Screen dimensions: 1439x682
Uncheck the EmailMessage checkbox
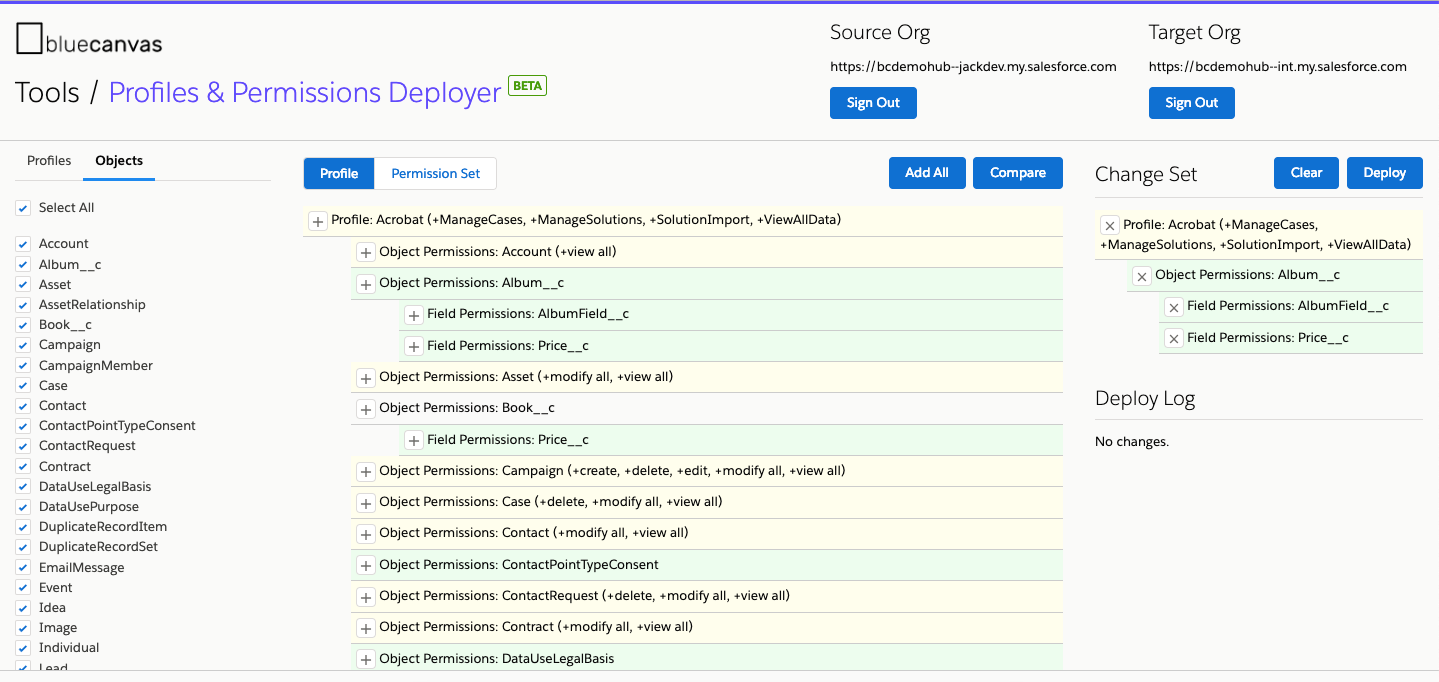pyautogui.click(x=23, y=568)
